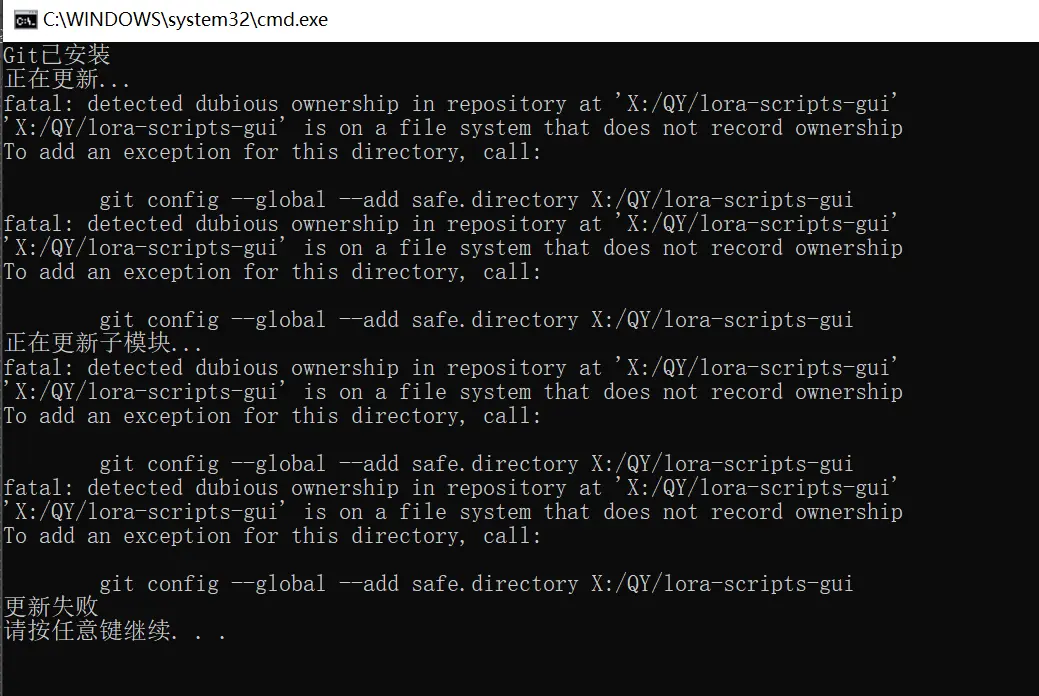Click the fatal line directly below '正在更新子模块...'
The height and width of the screenshot is (696, 1039).
coord(451,367)
